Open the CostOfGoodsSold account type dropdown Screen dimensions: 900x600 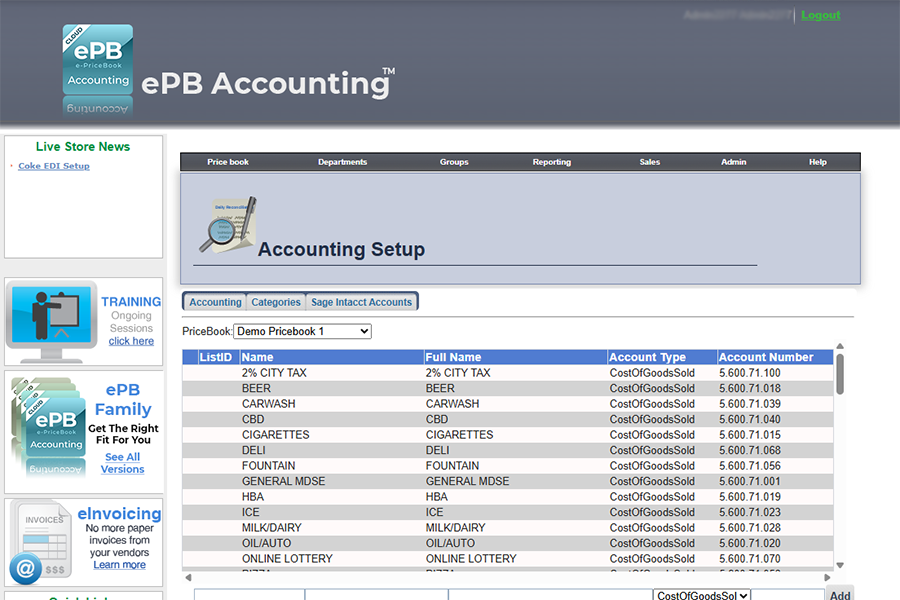(x=701, y=596)
